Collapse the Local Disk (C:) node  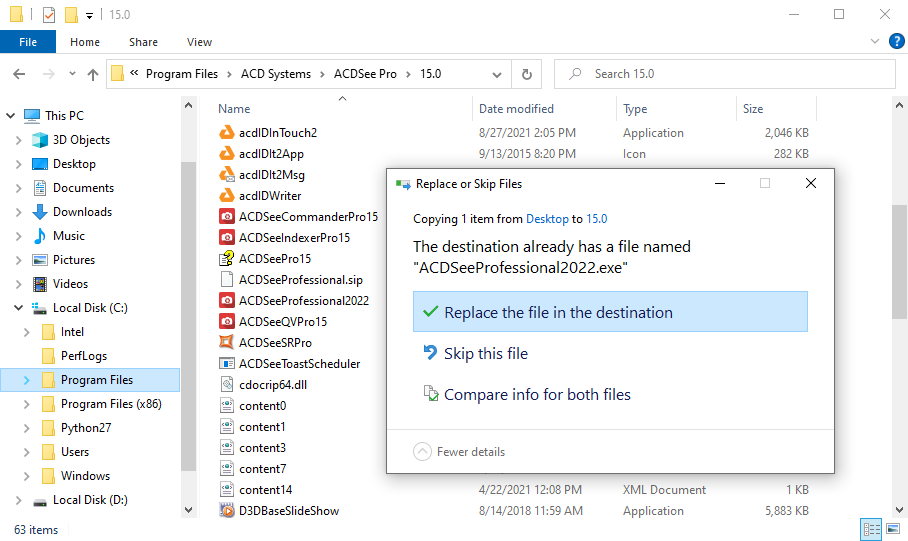click(x=19, y=308)
